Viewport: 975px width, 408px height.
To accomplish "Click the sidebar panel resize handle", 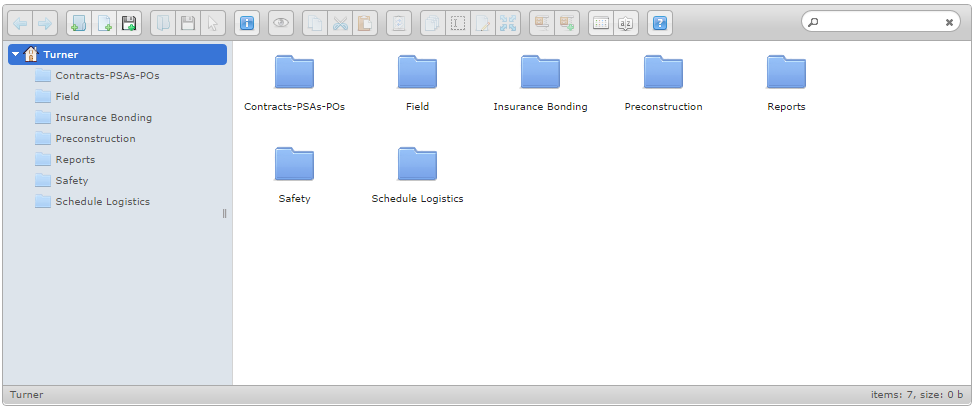I will coord(224,213).
